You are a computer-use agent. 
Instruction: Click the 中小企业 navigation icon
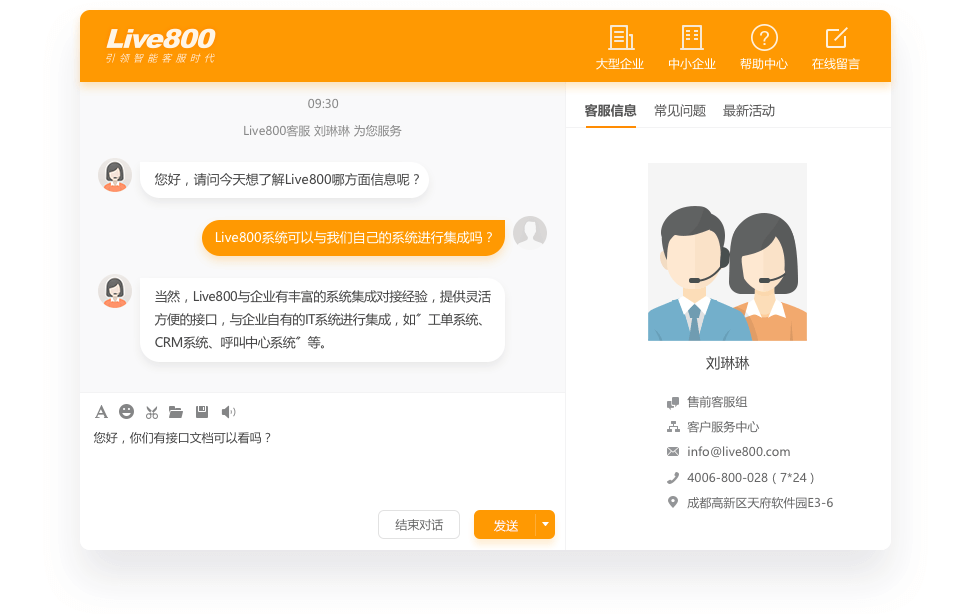pyautogui.click(x=691, y=45)
